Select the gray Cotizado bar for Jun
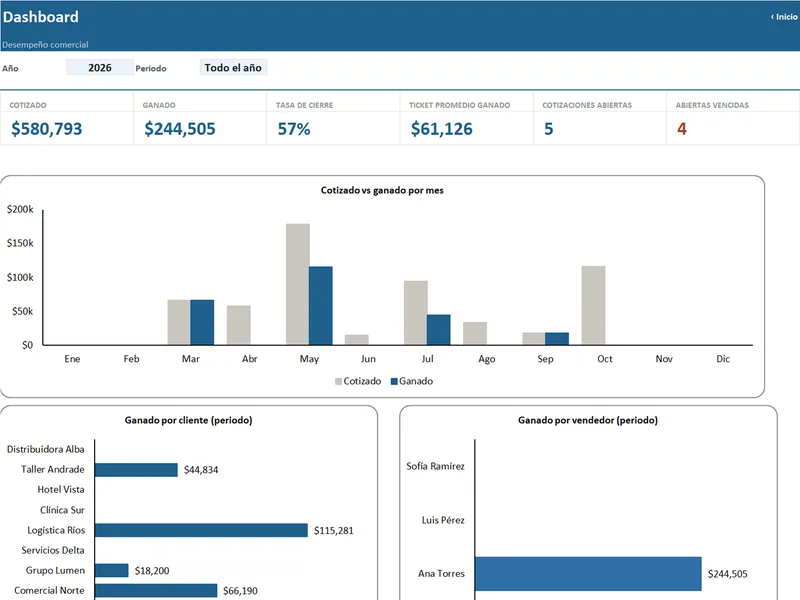800x600 pixels. (357, 340)
